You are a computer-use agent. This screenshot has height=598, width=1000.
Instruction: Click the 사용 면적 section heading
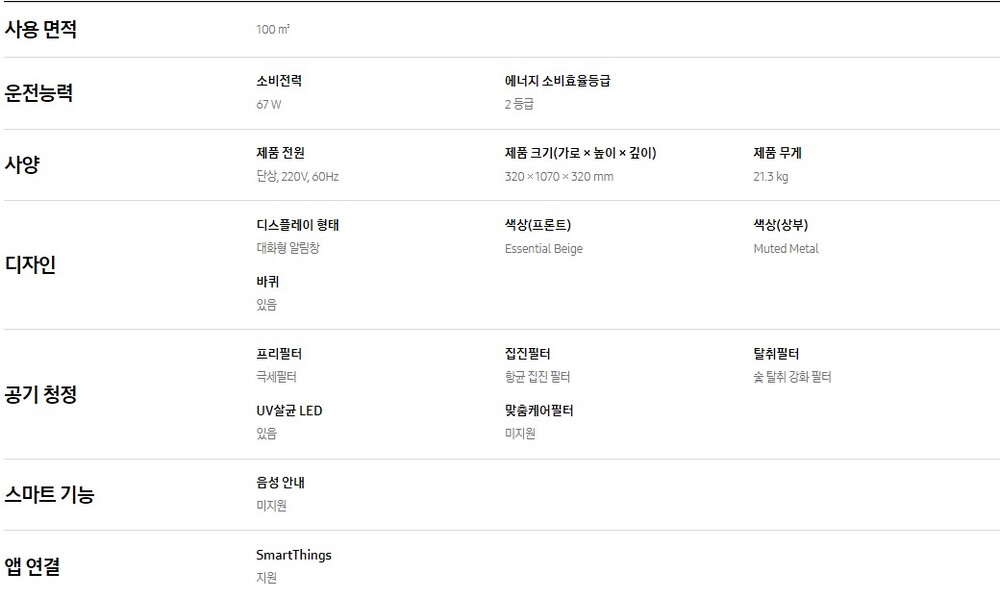click(x=41, y=30)
